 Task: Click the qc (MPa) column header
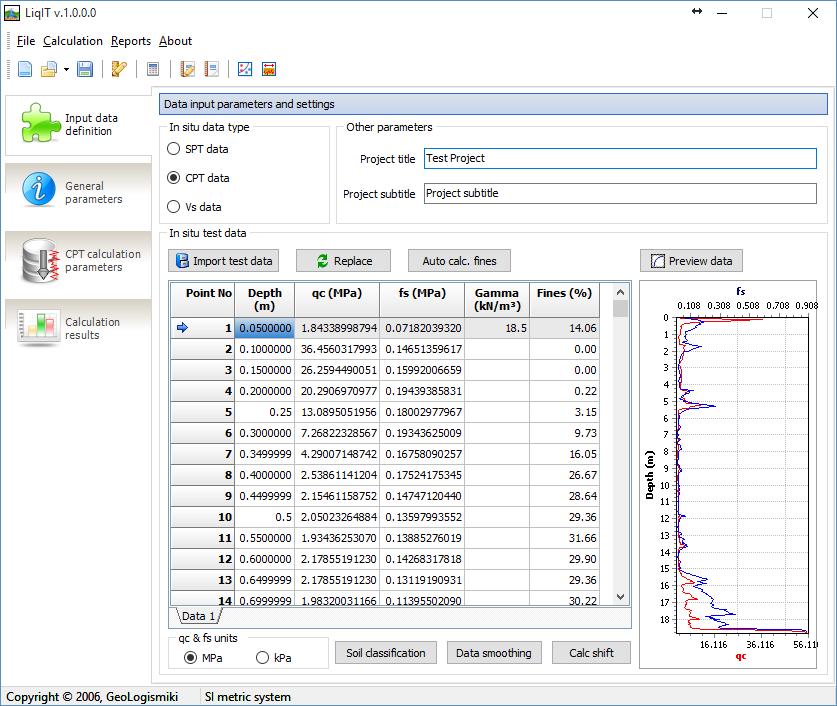tap(337, 300)
